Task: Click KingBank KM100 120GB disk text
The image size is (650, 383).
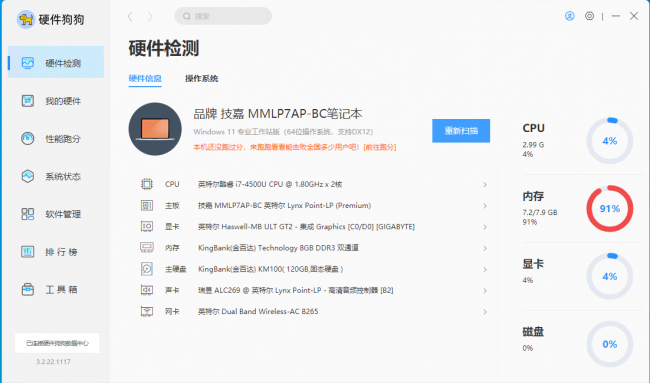Action: (x=271, y=269)
